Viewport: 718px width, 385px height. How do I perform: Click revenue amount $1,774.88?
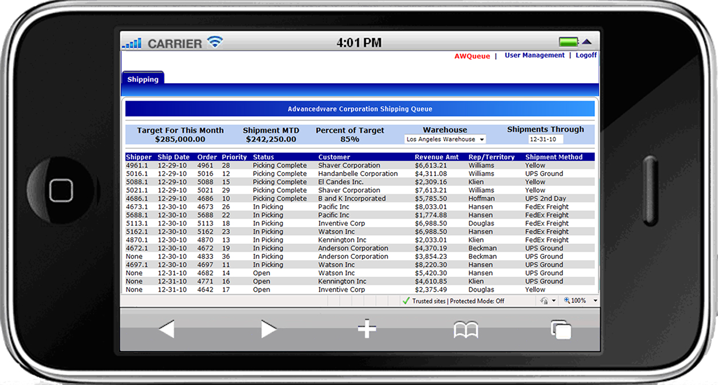click(431, 215)
